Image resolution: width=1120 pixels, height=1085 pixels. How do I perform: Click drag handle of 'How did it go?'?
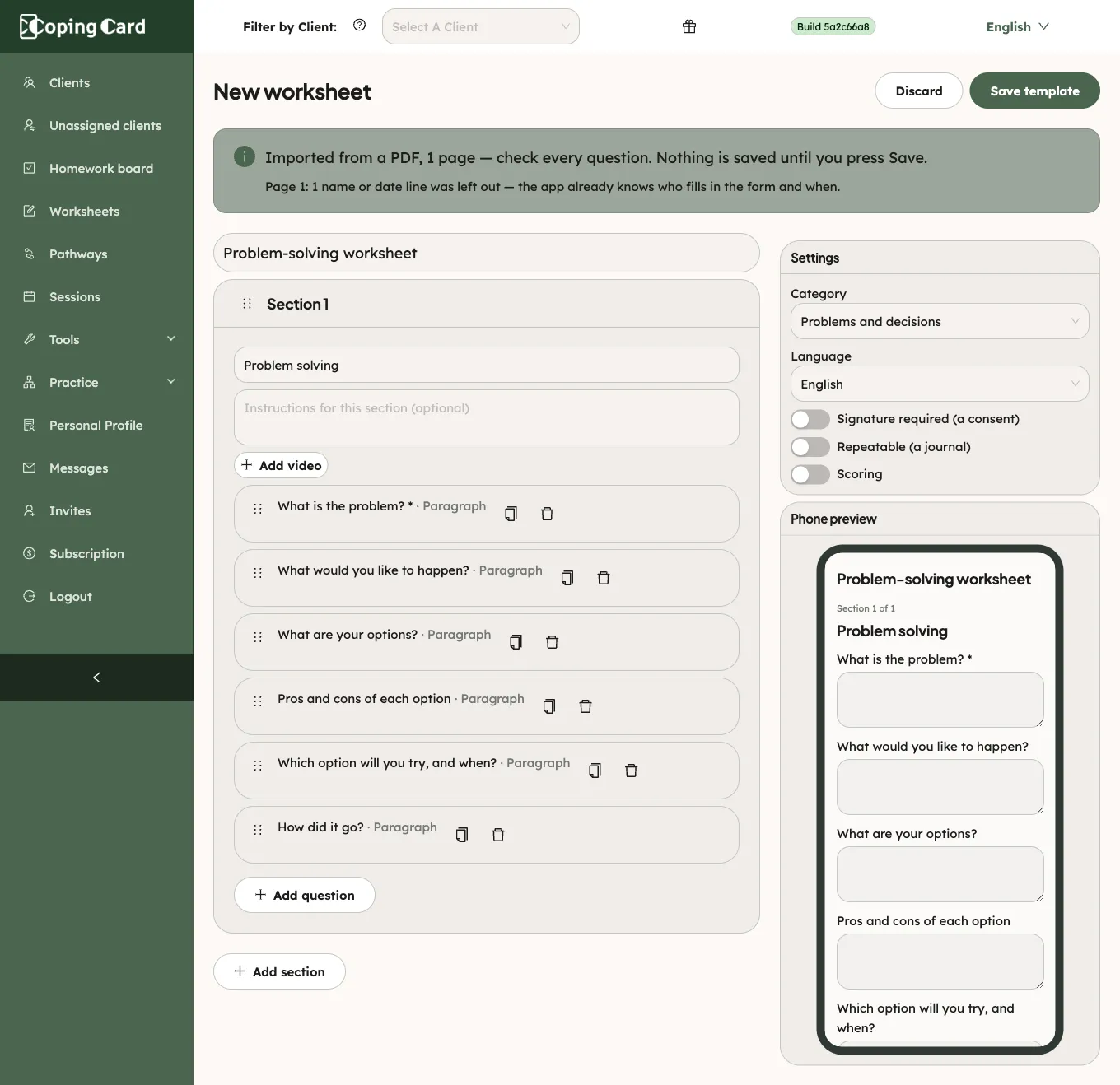[x=258, y=830]
